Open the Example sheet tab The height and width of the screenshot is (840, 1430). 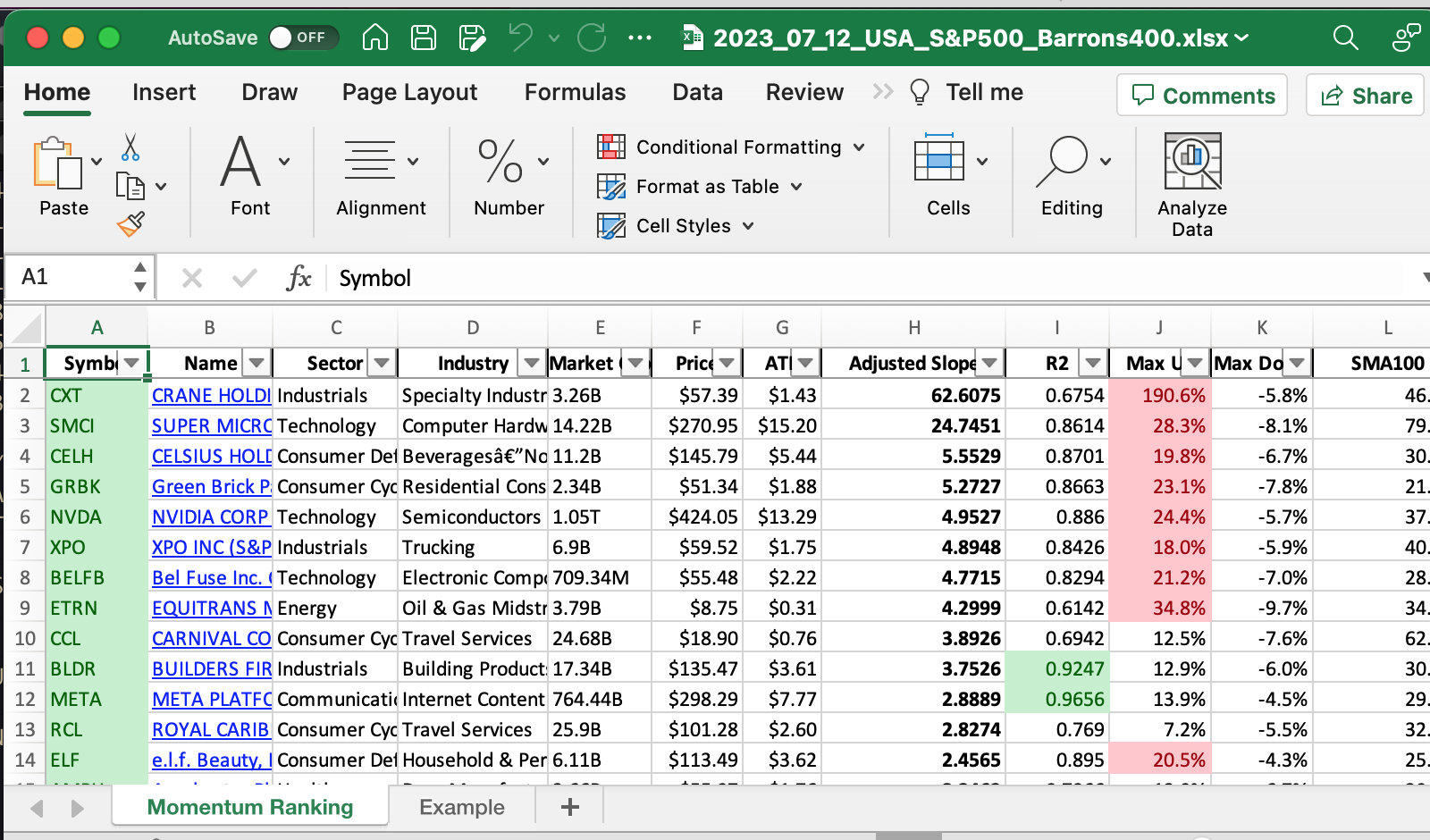(461, 807)
